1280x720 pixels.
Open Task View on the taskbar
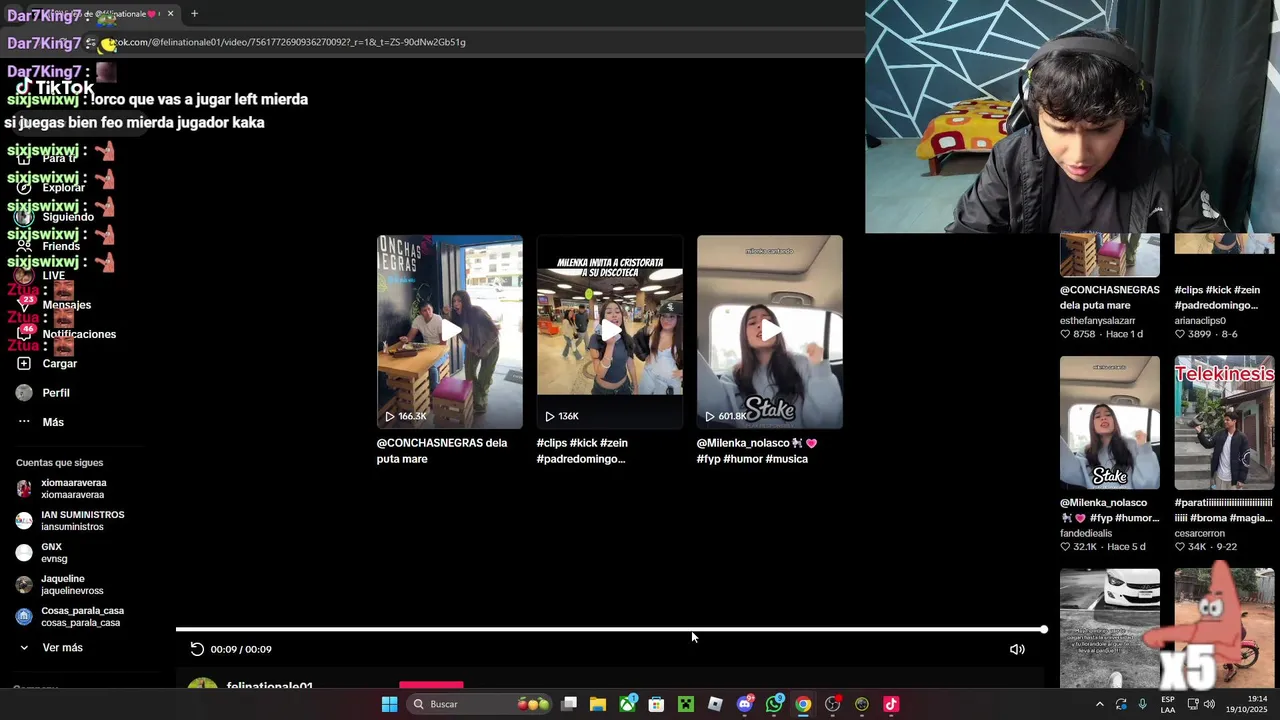569,704
